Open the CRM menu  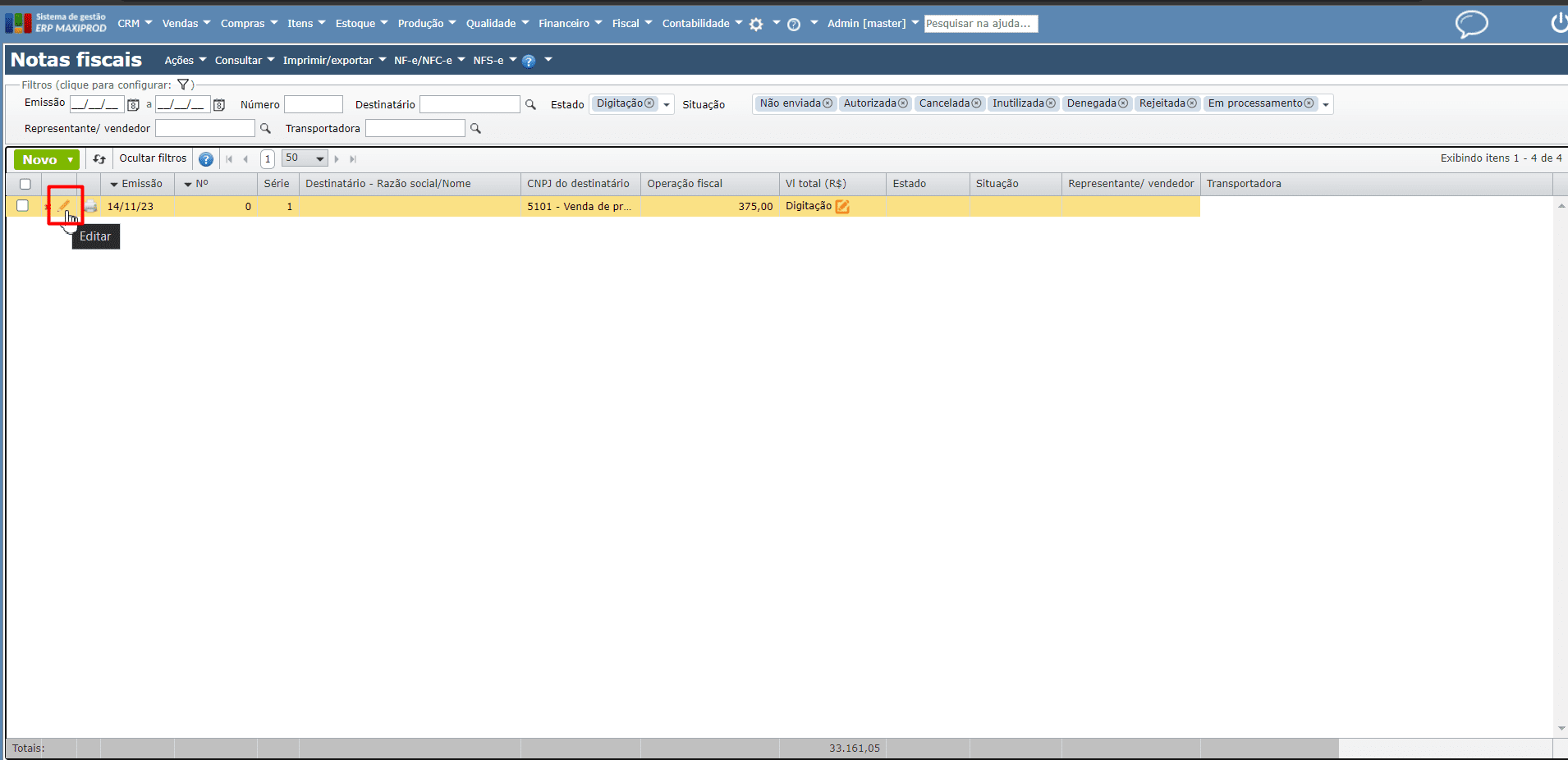(135, 24)
